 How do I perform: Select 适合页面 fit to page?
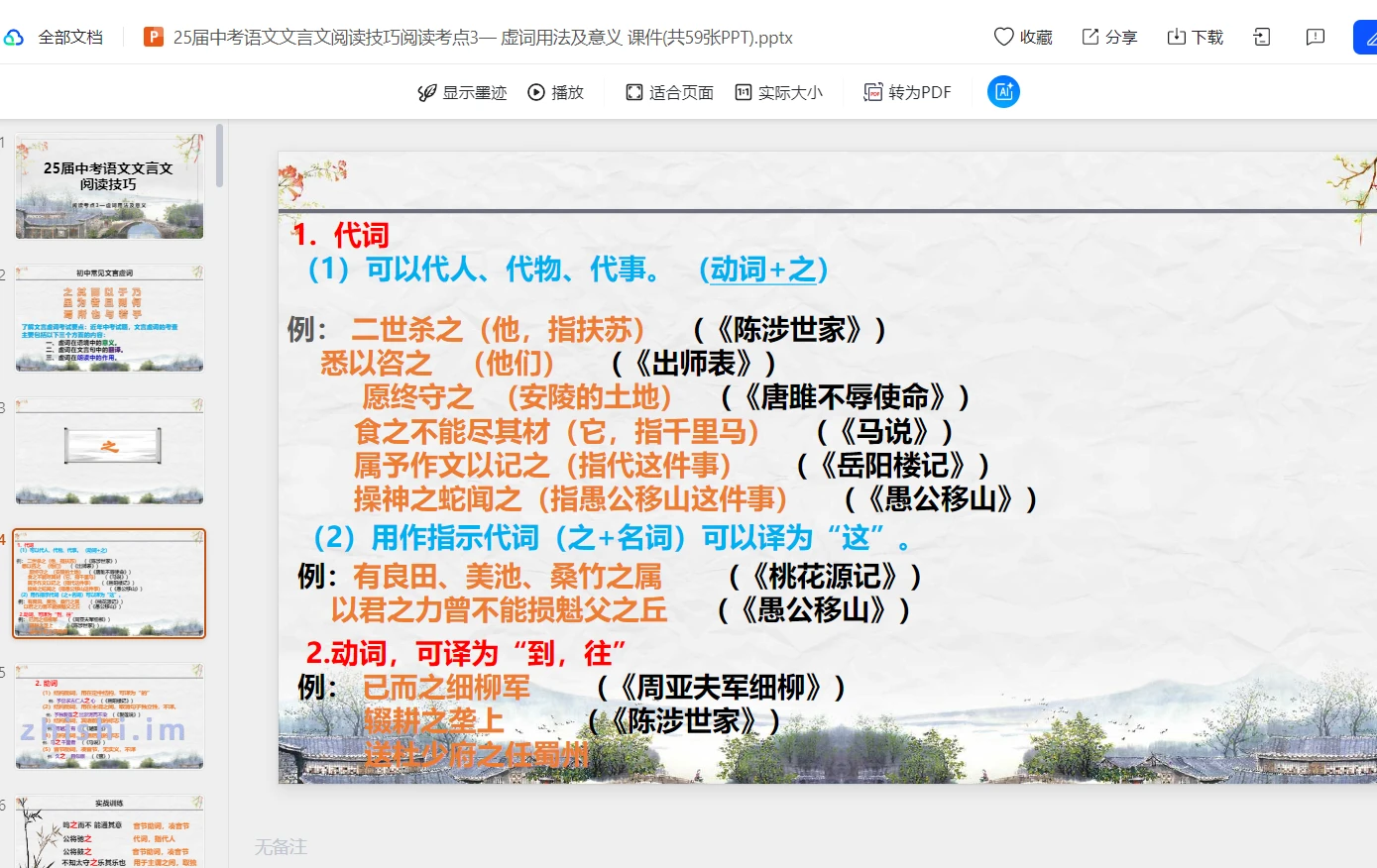point(670,92)
